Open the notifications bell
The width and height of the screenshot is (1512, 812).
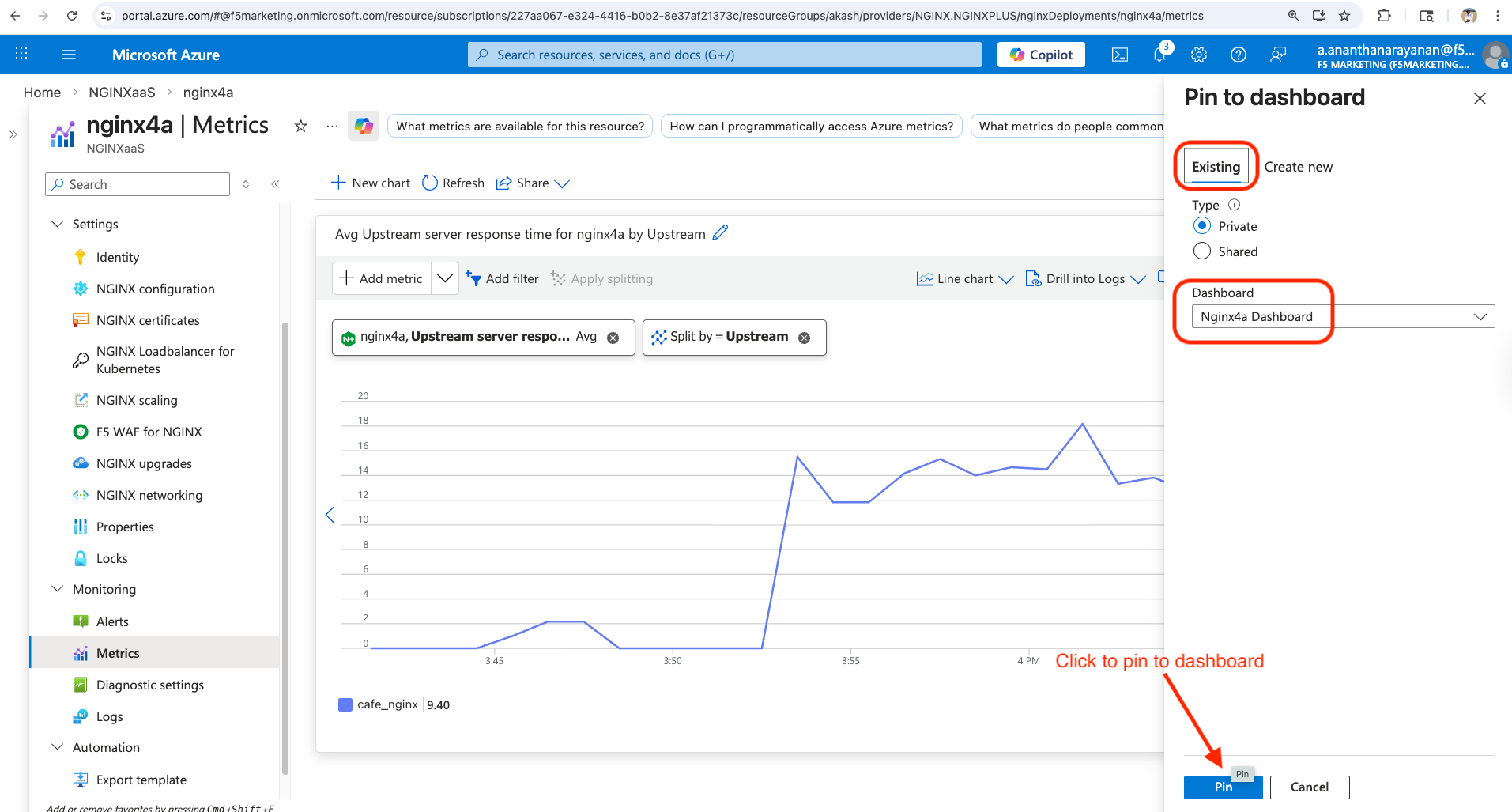(x=1159, y=55)
